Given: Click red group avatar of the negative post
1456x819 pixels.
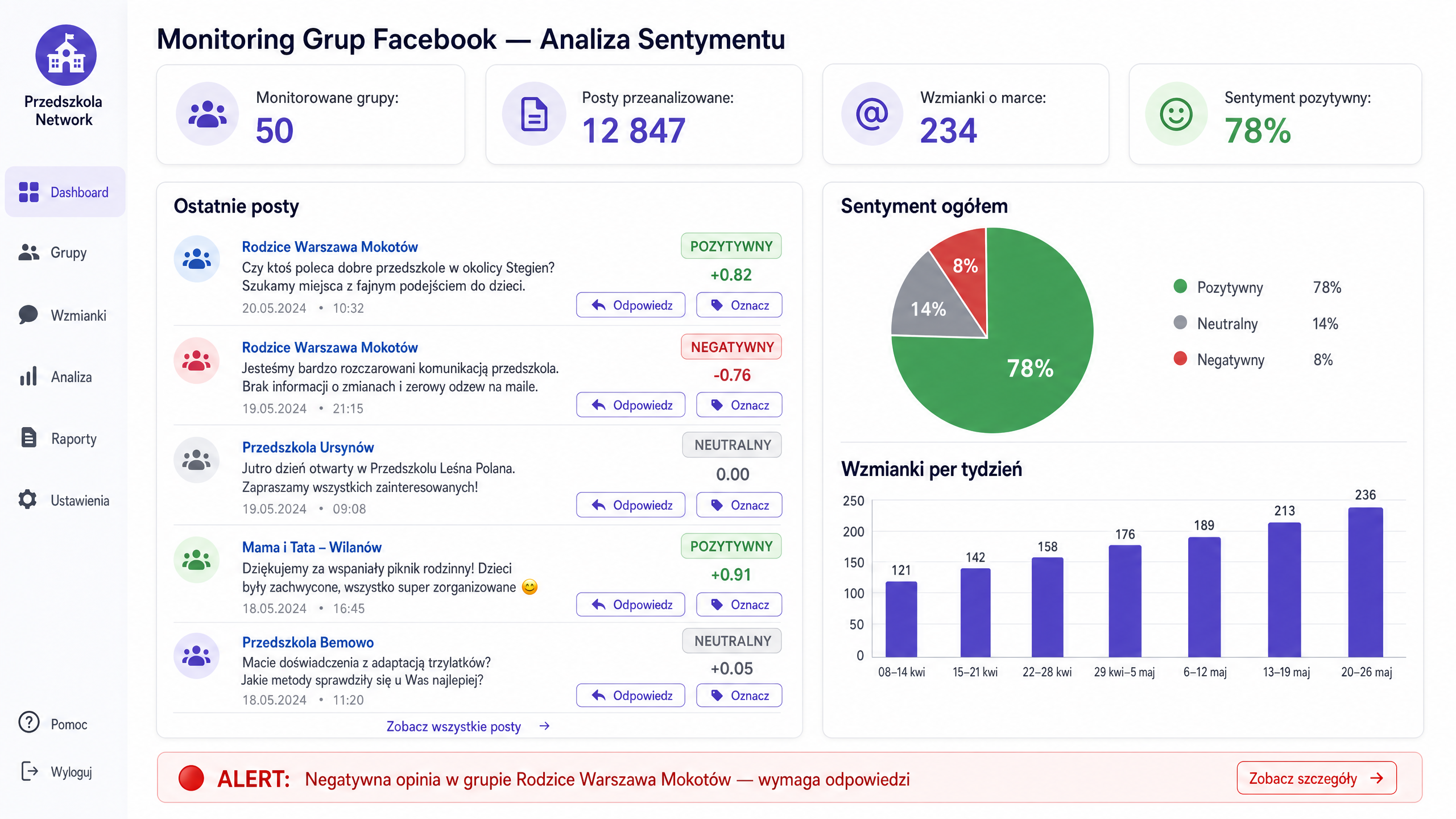Looking at the screenshot, I should pos(197,361).
